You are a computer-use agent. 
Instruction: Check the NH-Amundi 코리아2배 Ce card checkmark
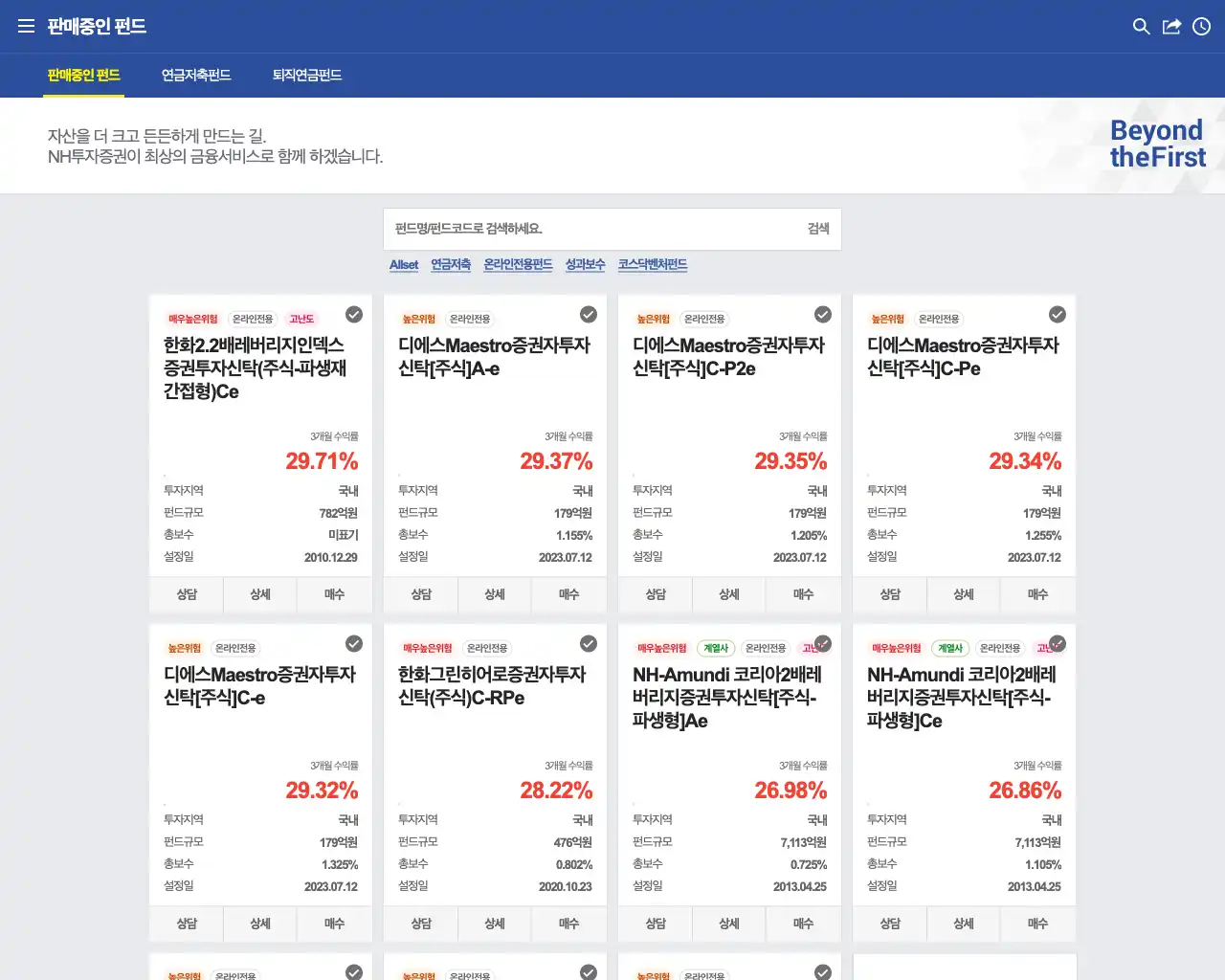tap(1058, 643)
